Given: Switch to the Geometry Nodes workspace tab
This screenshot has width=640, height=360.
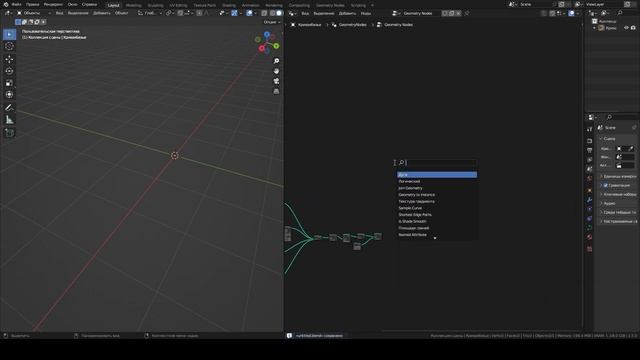Looking at the screenshot, I should point(330,5).
